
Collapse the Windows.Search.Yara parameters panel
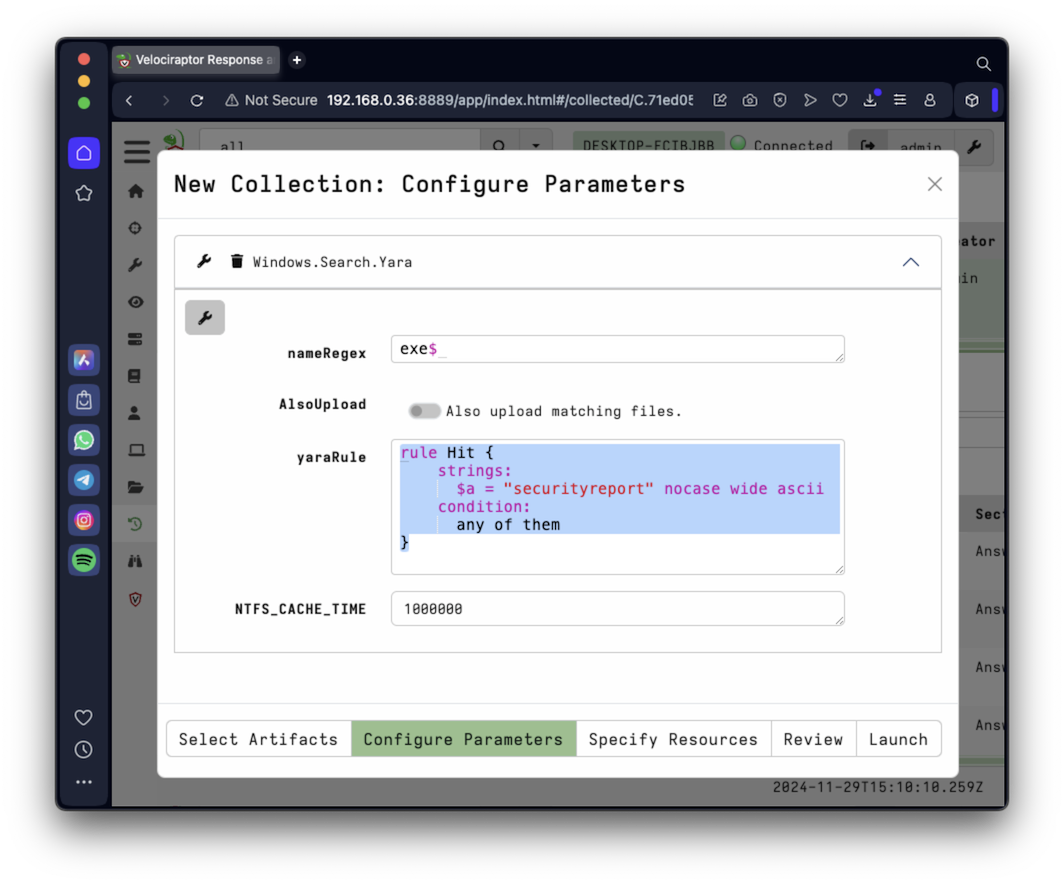(910, 262)
